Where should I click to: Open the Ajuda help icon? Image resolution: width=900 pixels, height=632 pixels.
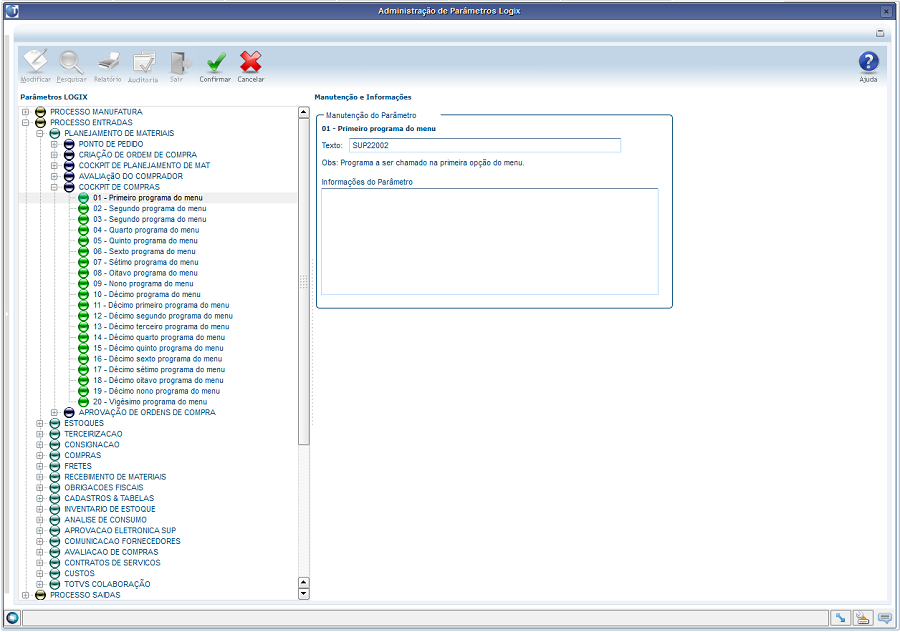(x=868, y=61)
